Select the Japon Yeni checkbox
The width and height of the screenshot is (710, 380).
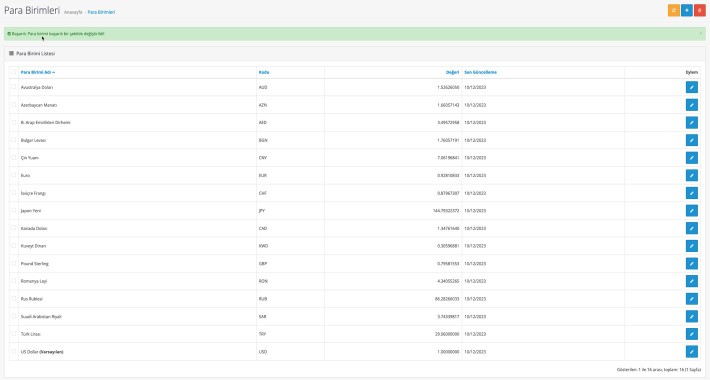point(14,210)
